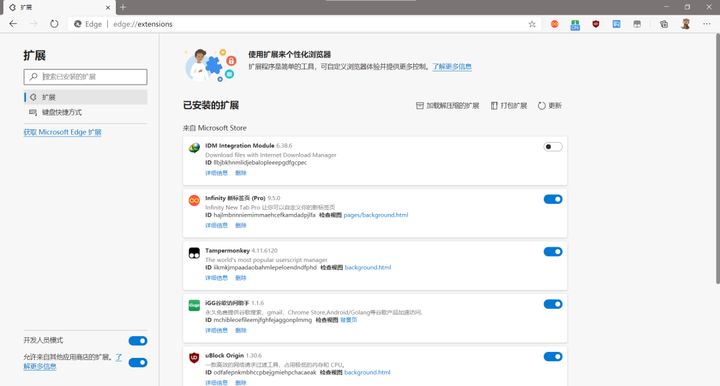
Task: Focus the search installed extensions field
Action: tap(85, 77)
